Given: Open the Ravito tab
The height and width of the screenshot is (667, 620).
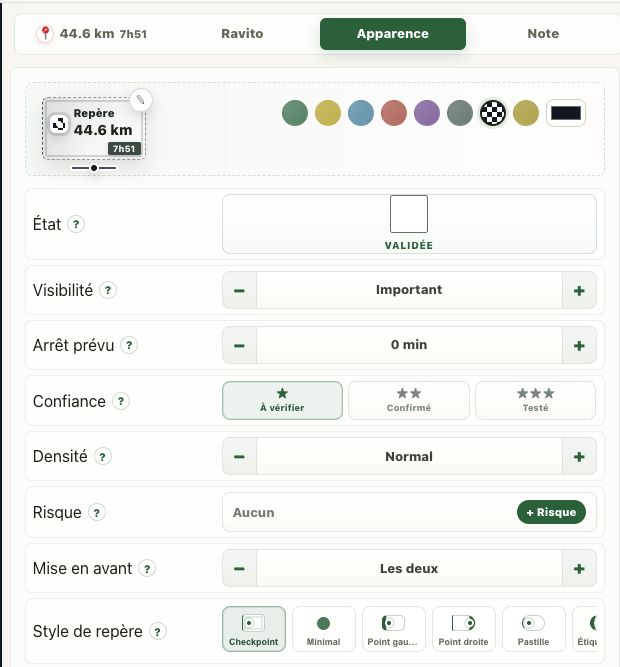Looking at the screenshot, I should 242,34.
